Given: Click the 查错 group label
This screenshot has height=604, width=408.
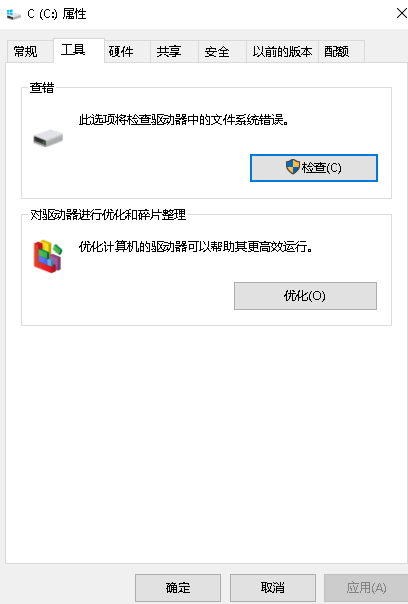Looking at the screenshot, I should [x=42, y=87].
